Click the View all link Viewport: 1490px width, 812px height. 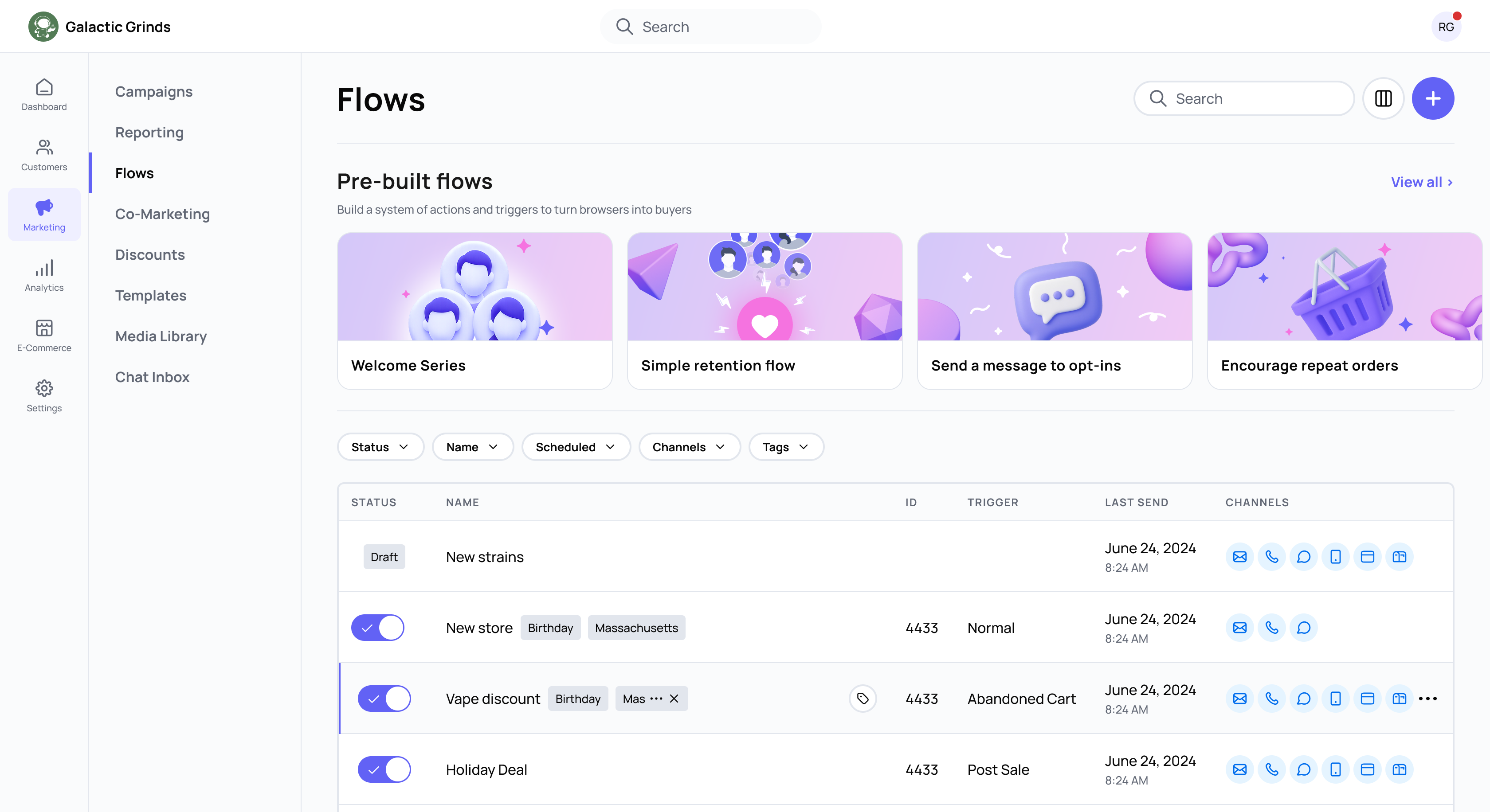1421,182
